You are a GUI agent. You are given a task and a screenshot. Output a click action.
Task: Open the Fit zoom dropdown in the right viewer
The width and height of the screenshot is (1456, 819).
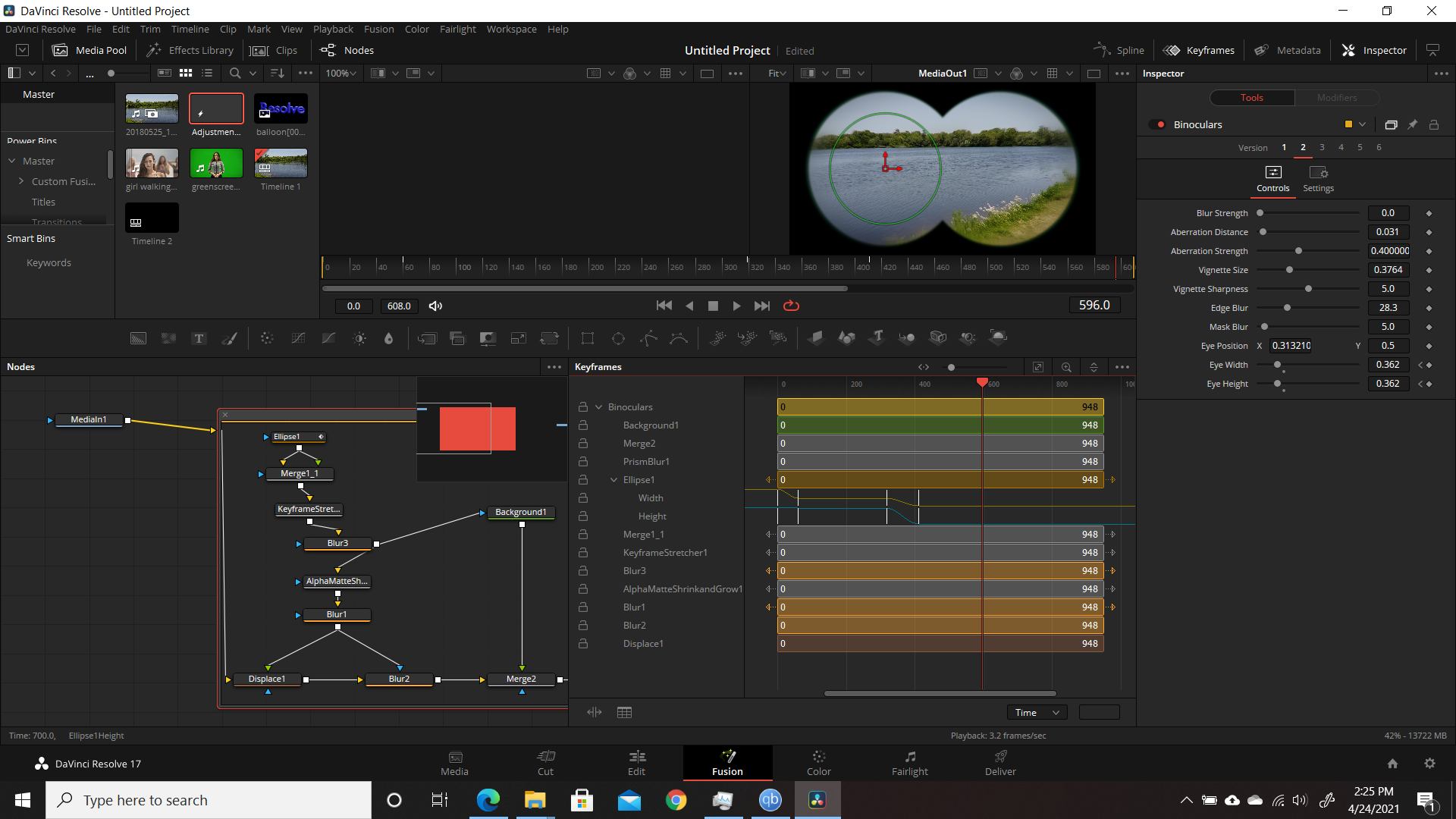777,74
